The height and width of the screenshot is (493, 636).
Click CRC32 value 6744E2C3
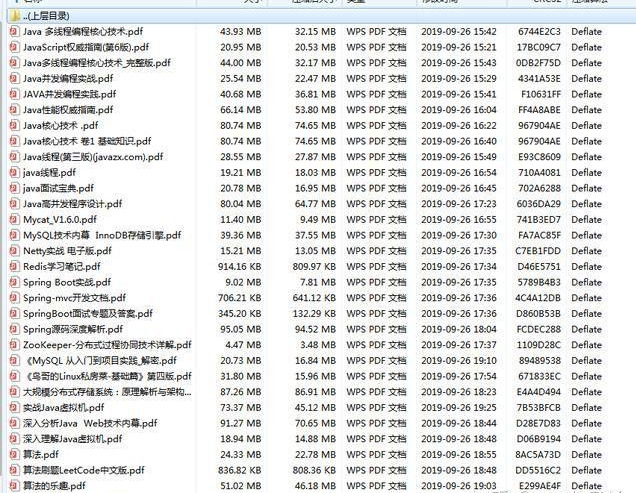[x=539, y=31]
